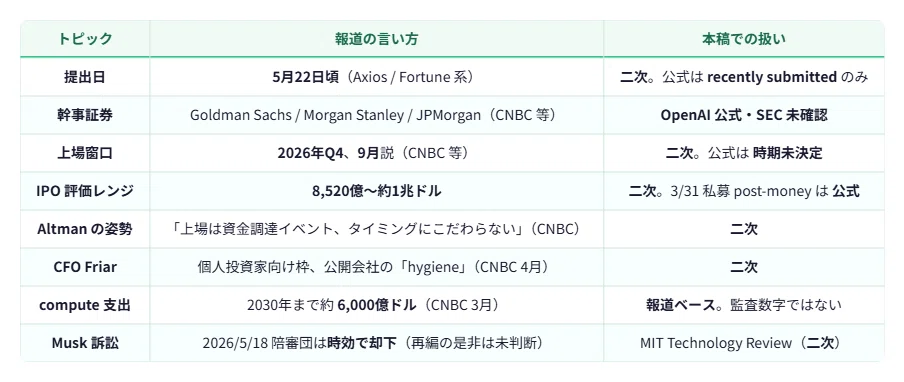Viewport: 904px width, 382px height.
Task: Select the Altman の姿勢 row label
Action: click(85, 229)
